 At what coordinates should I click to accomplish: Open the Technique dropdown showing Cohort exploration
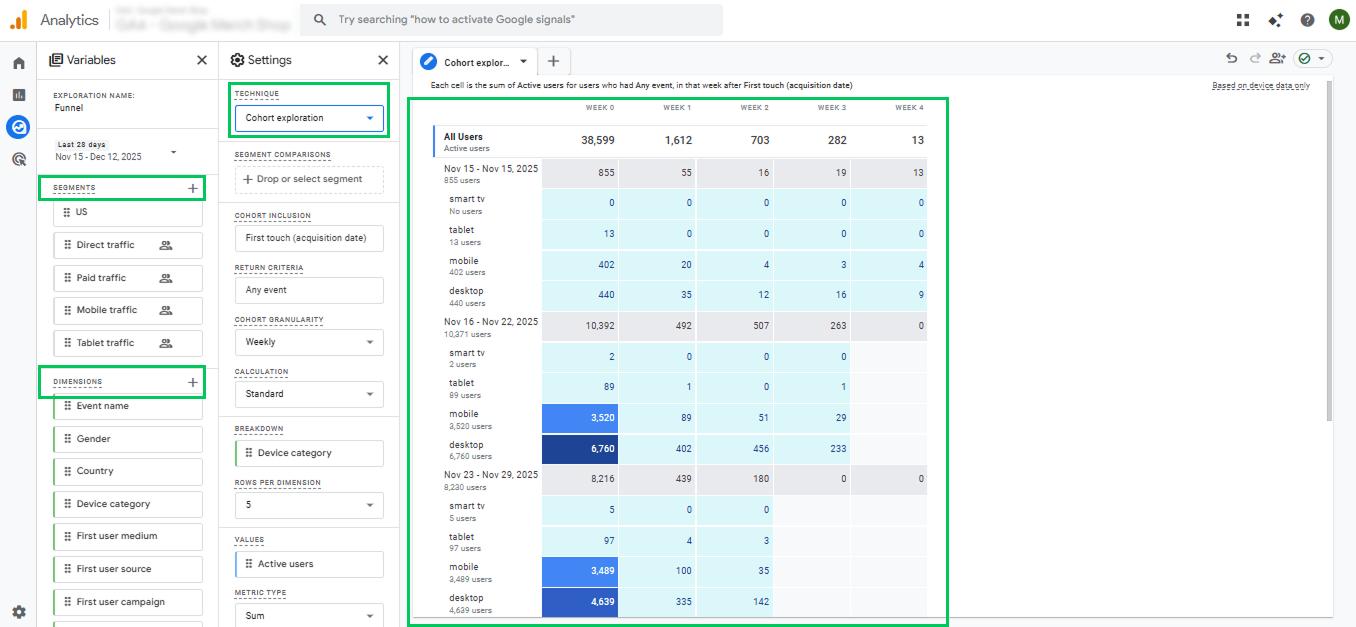pos(309,118)
